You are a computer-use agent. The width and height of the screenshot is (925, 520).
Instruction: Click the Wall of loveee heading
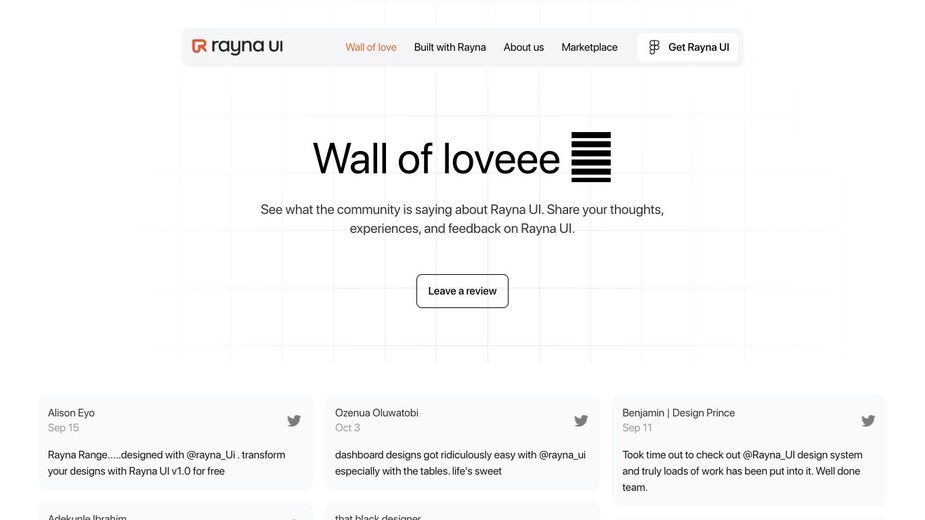point(436,158)
